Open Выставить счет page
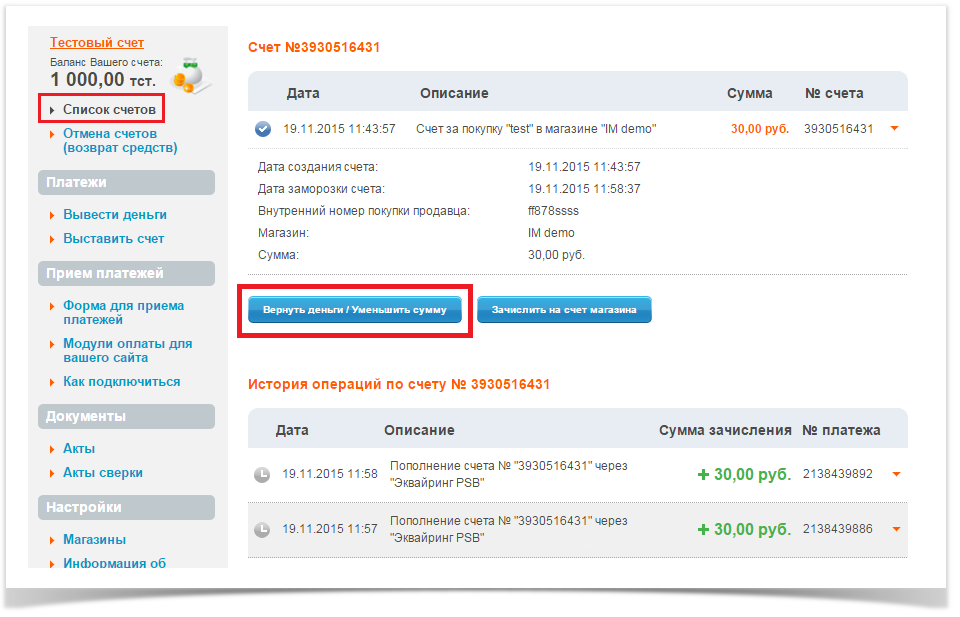Screen dimensions: 960x617 113,239
